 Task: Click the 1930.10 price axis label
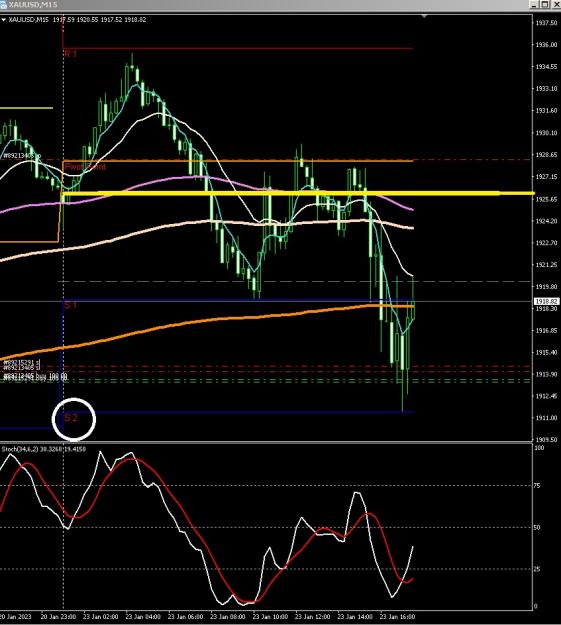(x=546, y=133)
